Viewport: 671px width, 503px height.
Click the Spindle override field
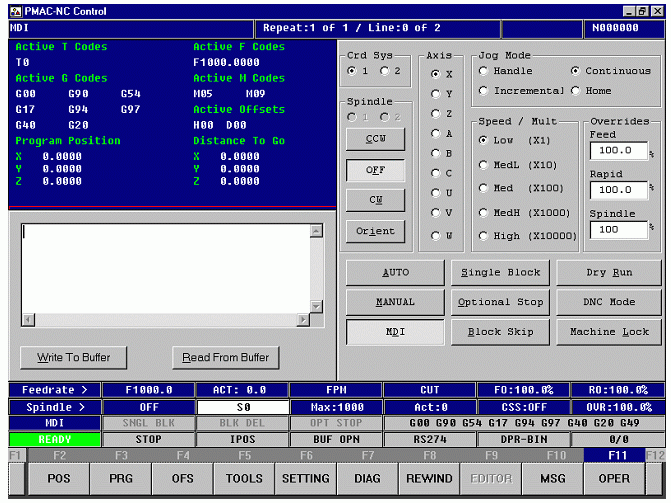619,230
